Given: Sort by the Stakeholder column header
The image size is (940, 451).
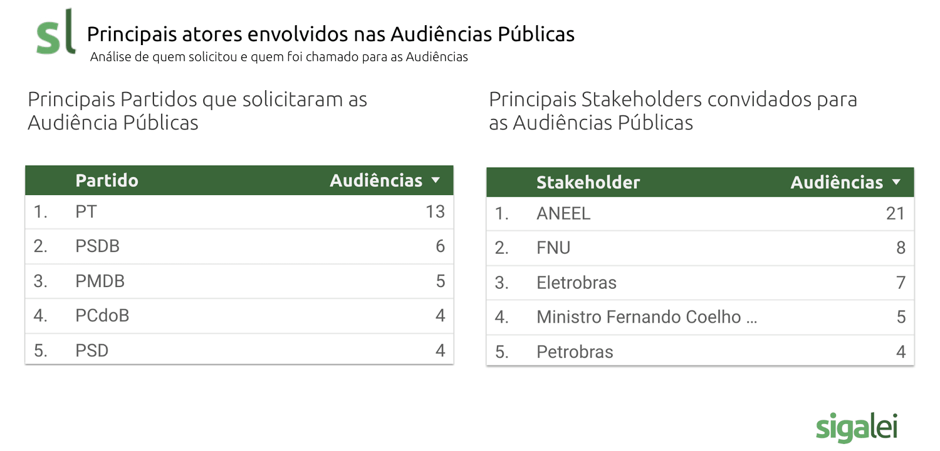Looking at the screenshot, I should pyautogui.click(x=588, y=182).
